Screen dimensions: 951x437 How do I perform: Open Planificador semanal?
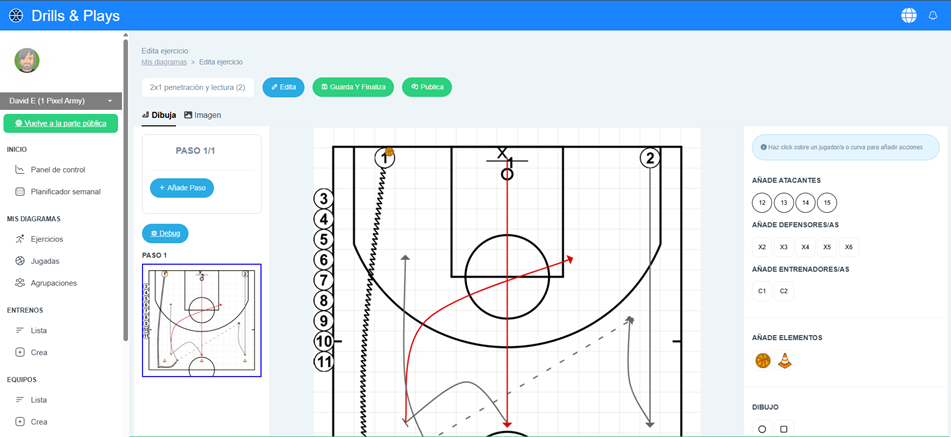click(66, 192)
